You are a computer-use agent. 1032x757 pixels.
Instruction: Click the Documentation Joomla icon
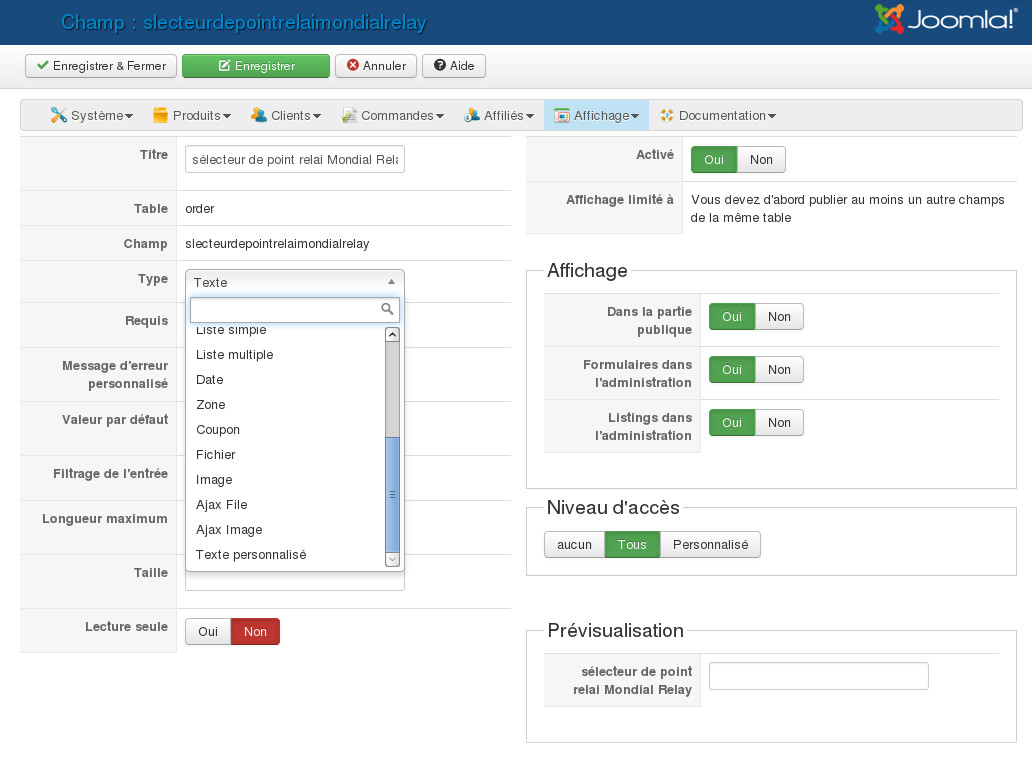(667, 115)
